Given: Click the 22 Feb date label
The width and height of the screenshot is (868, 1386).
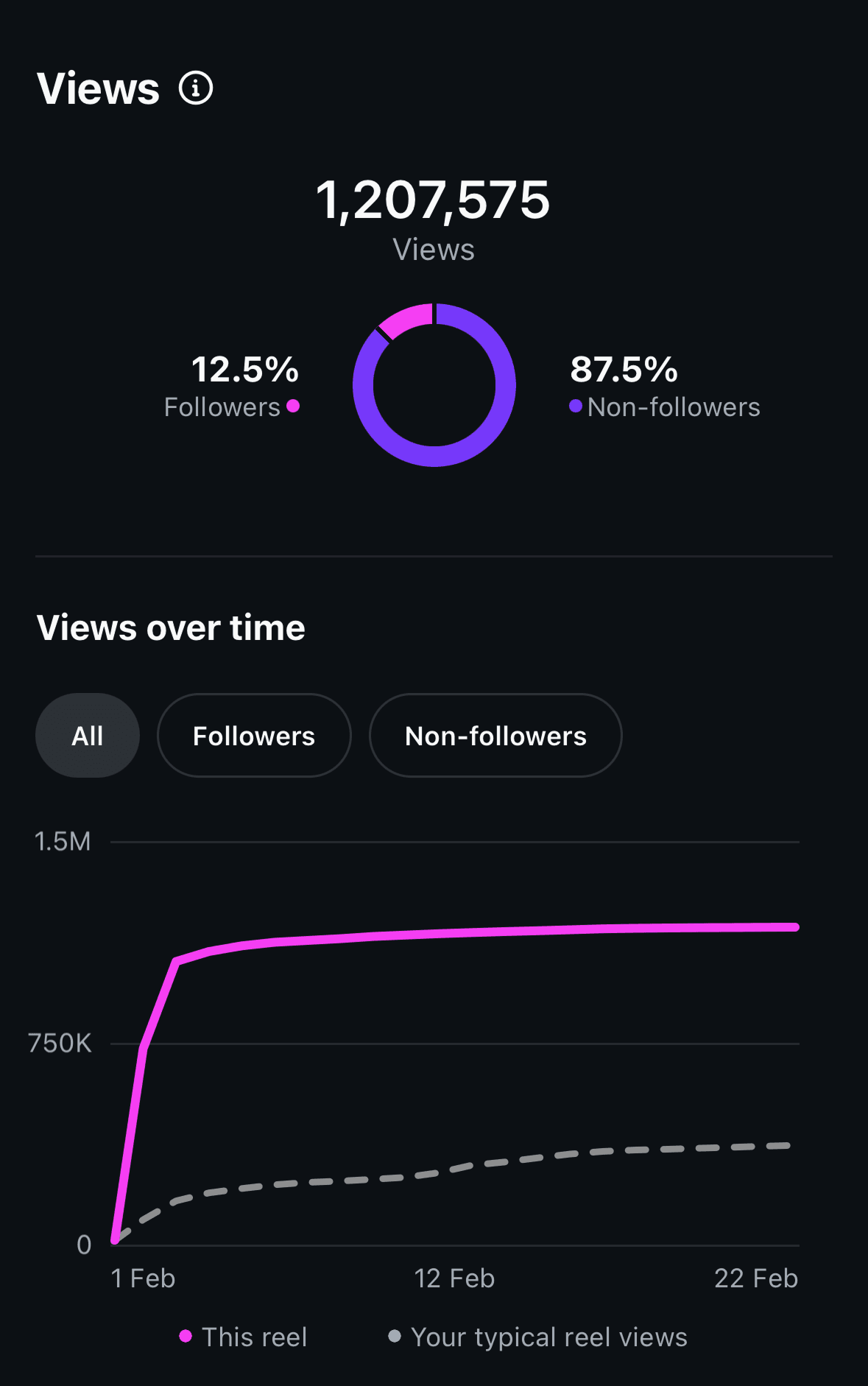Looking at the screenshot, I should [x=755, y=1278].
